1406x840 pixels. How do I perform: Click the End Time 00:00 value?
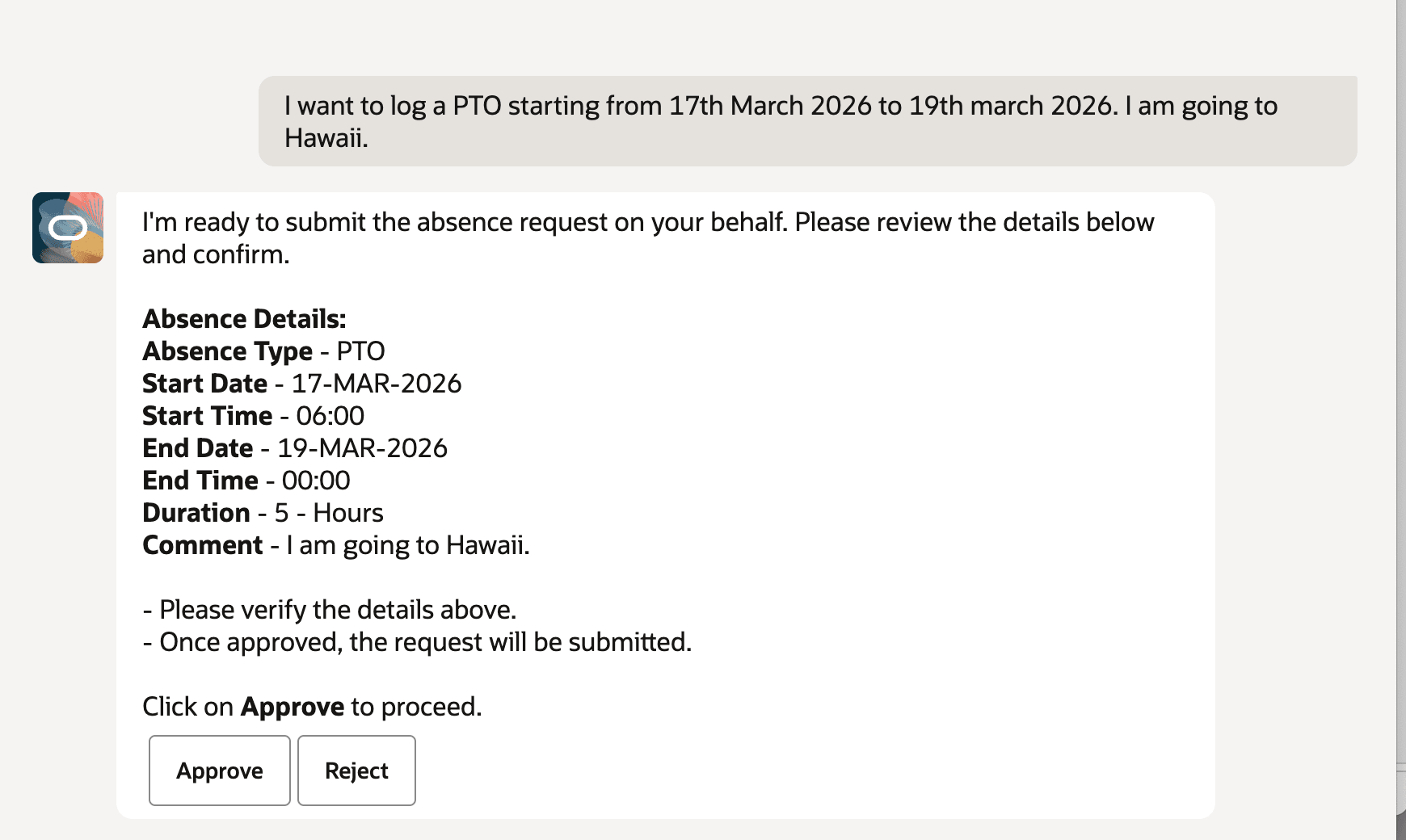tap(246, 480)
